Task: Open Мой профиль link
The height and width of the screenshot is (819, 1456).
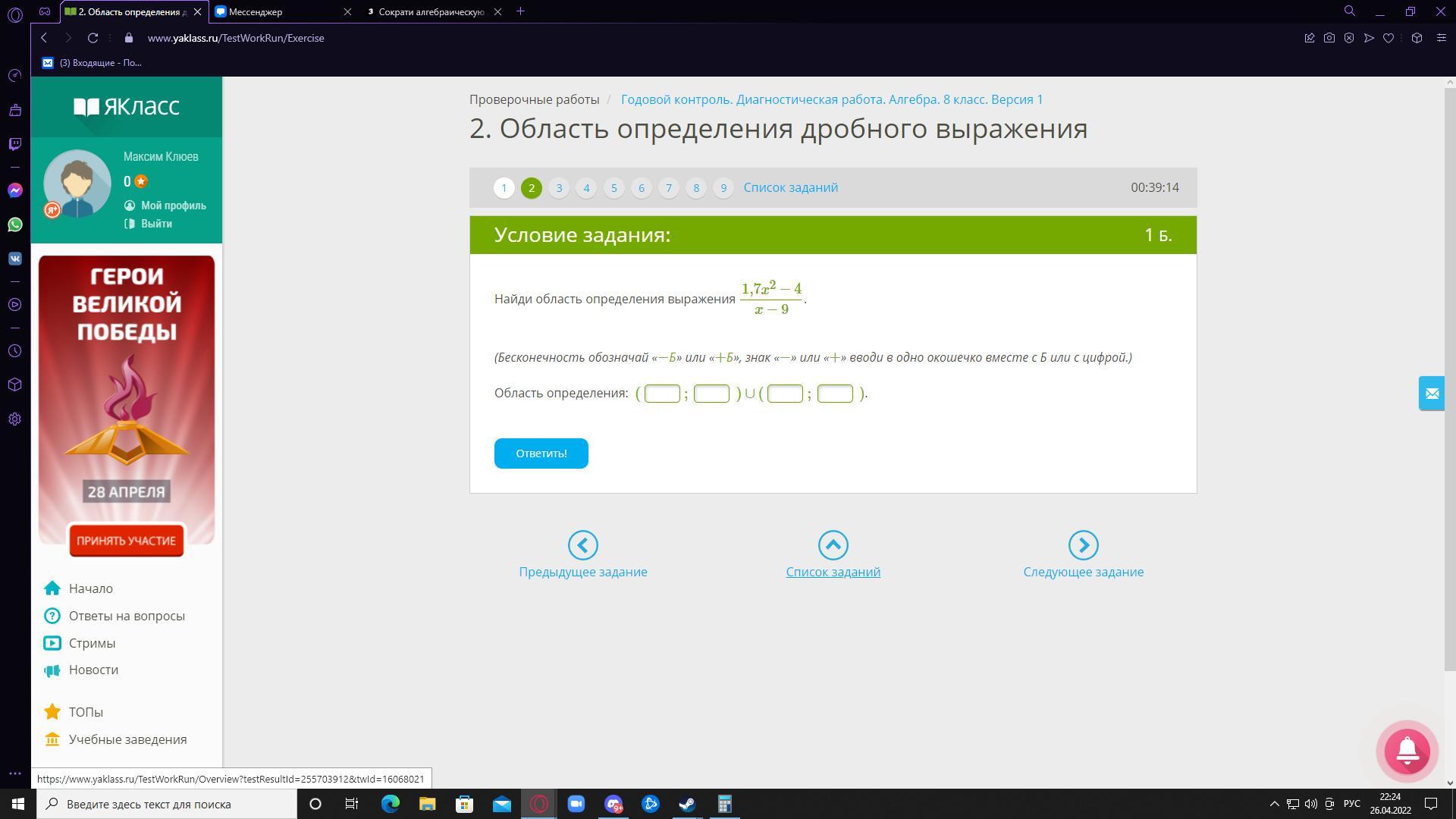Action: [173, 206]
